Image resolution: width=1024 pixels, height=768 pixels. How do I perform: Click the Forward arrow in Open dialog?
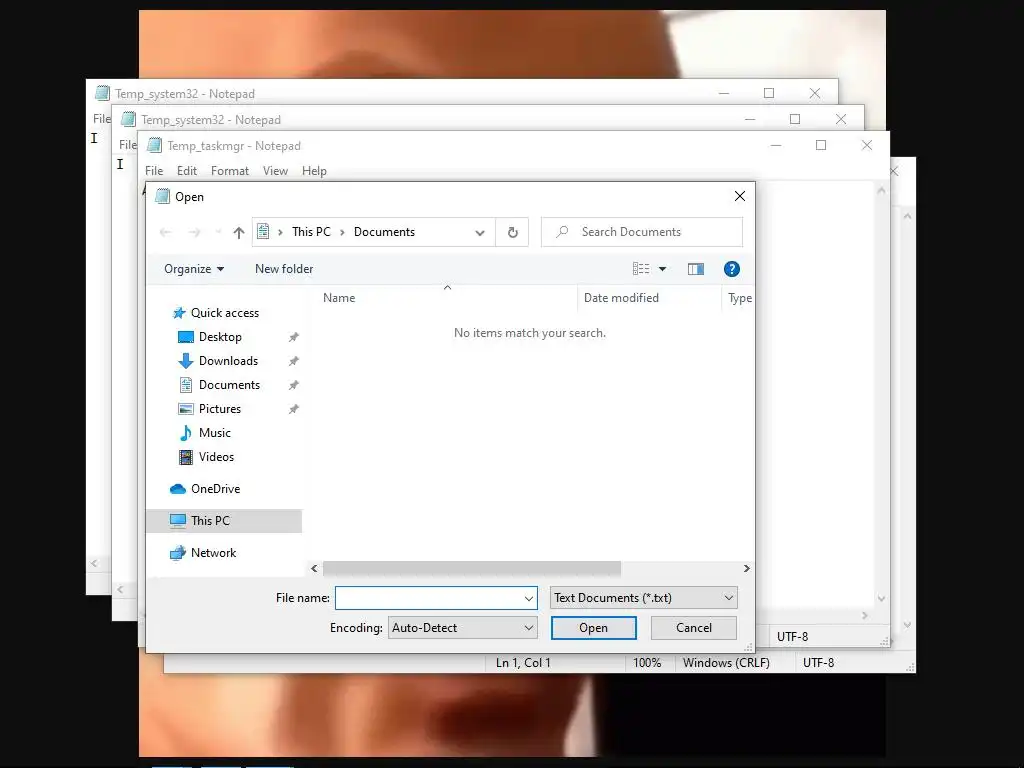[x=194, y=232]
